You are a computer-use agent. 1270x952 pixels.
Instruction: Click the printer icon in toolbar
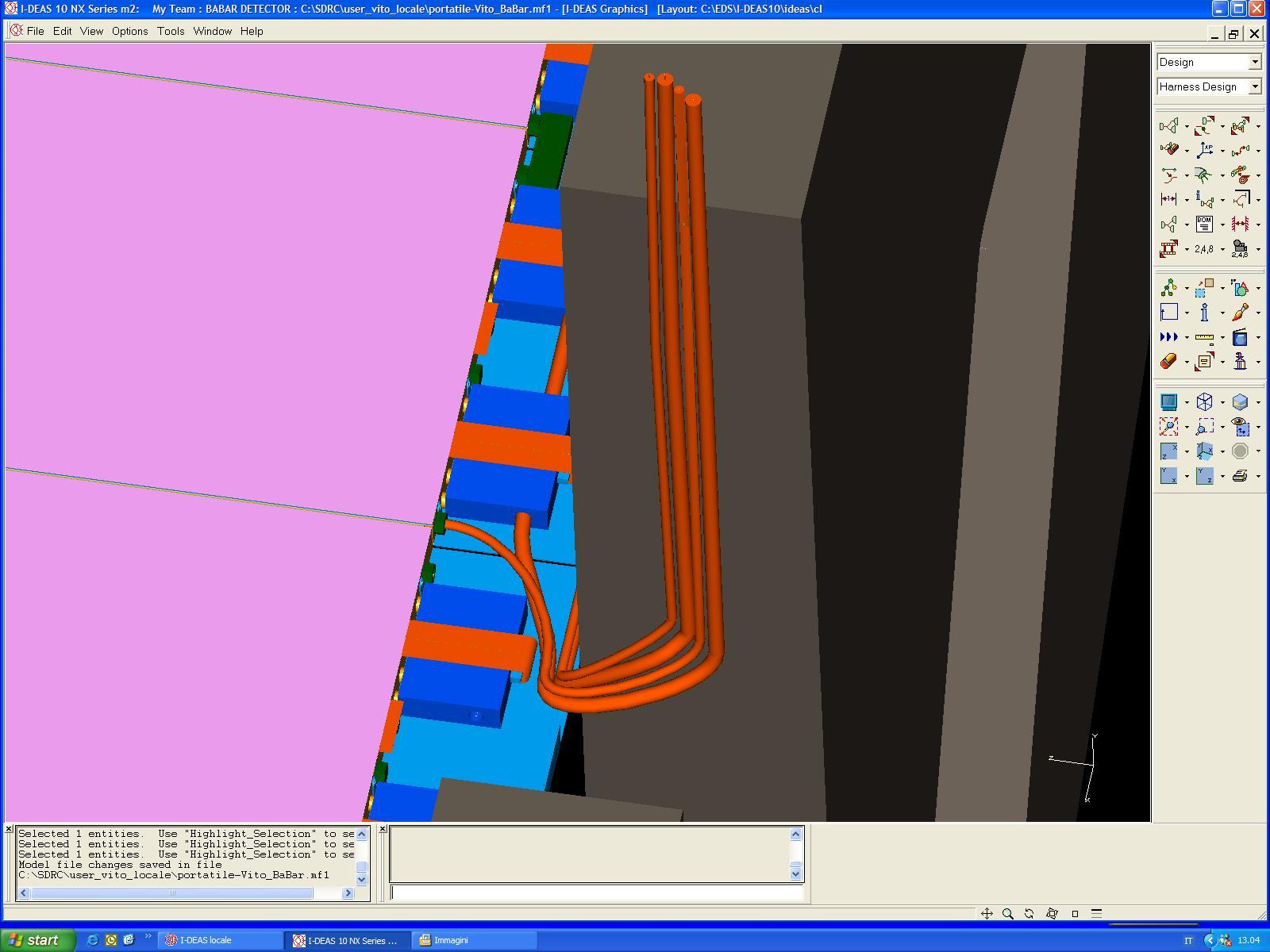tap(1240, 476)
